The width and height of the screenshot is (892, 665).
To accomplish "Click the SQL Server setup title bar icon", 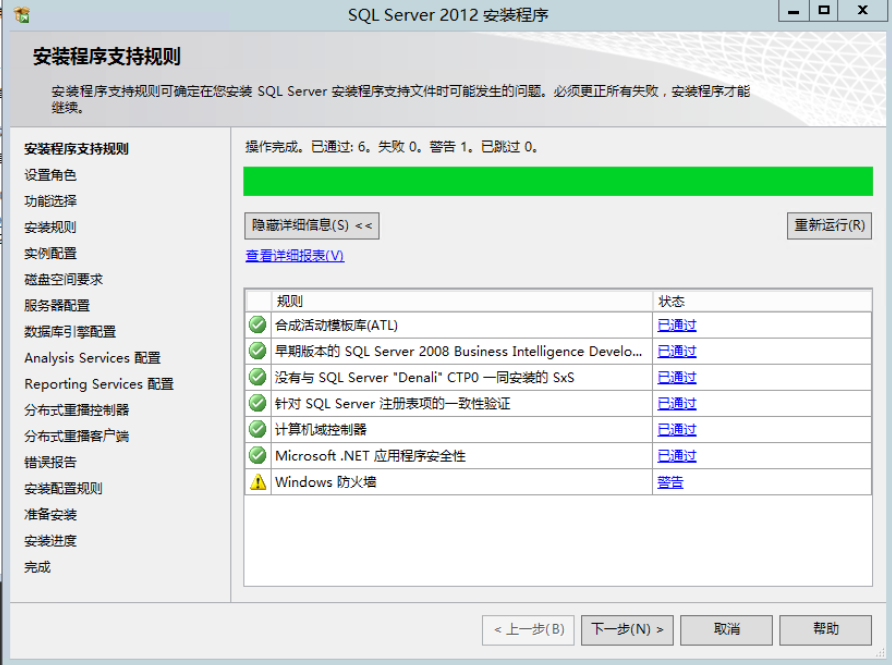I will pyautogui.click(x=22, y=15).
